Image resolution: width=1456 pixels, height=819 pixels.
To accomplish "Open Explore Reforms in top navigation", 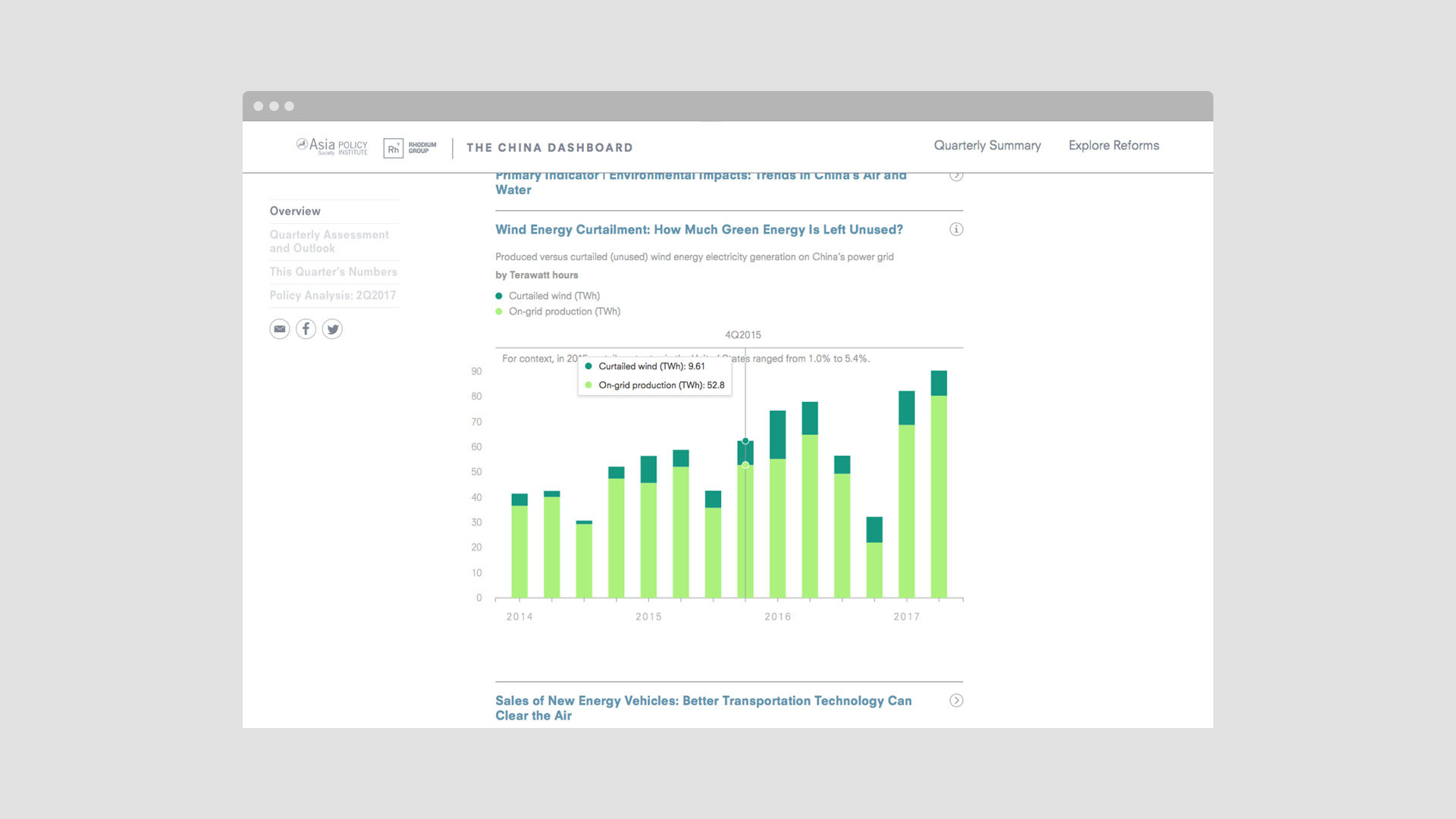I will pyautogui.click(x=1114, y=146).
